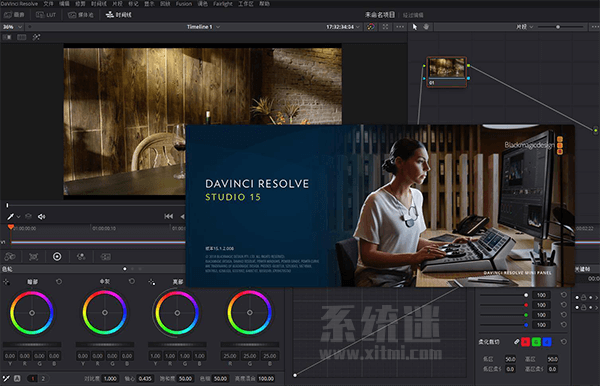The height and width of the screenshot is (386, 600).
Task: Select the node editor hand pan tool
Action: pos(426,27)
